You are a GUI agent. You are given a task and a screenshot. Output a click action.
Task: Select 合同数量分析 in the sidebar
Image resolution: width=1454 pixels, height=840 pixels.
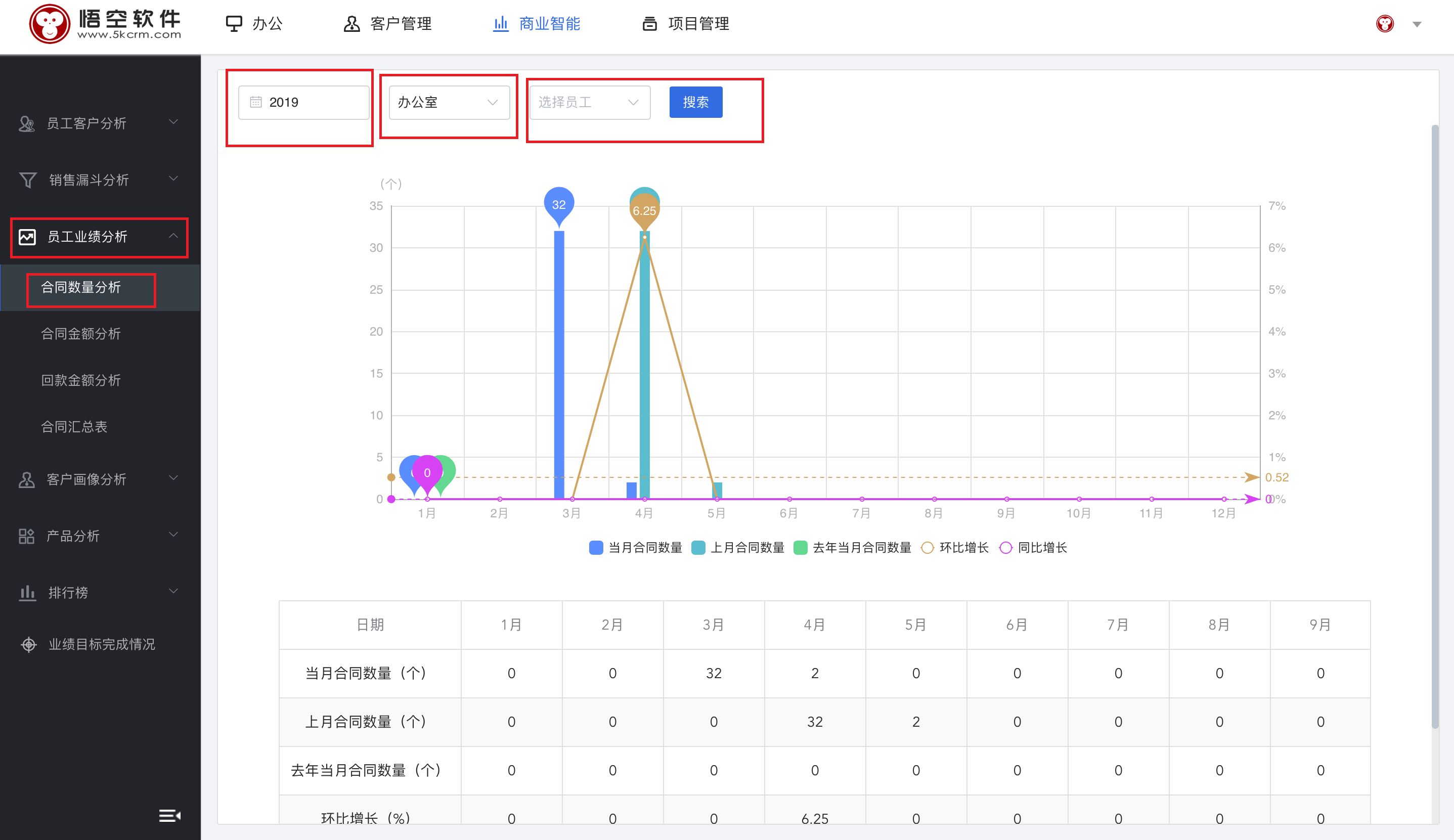pyautogui.click(x=100, y=287)
